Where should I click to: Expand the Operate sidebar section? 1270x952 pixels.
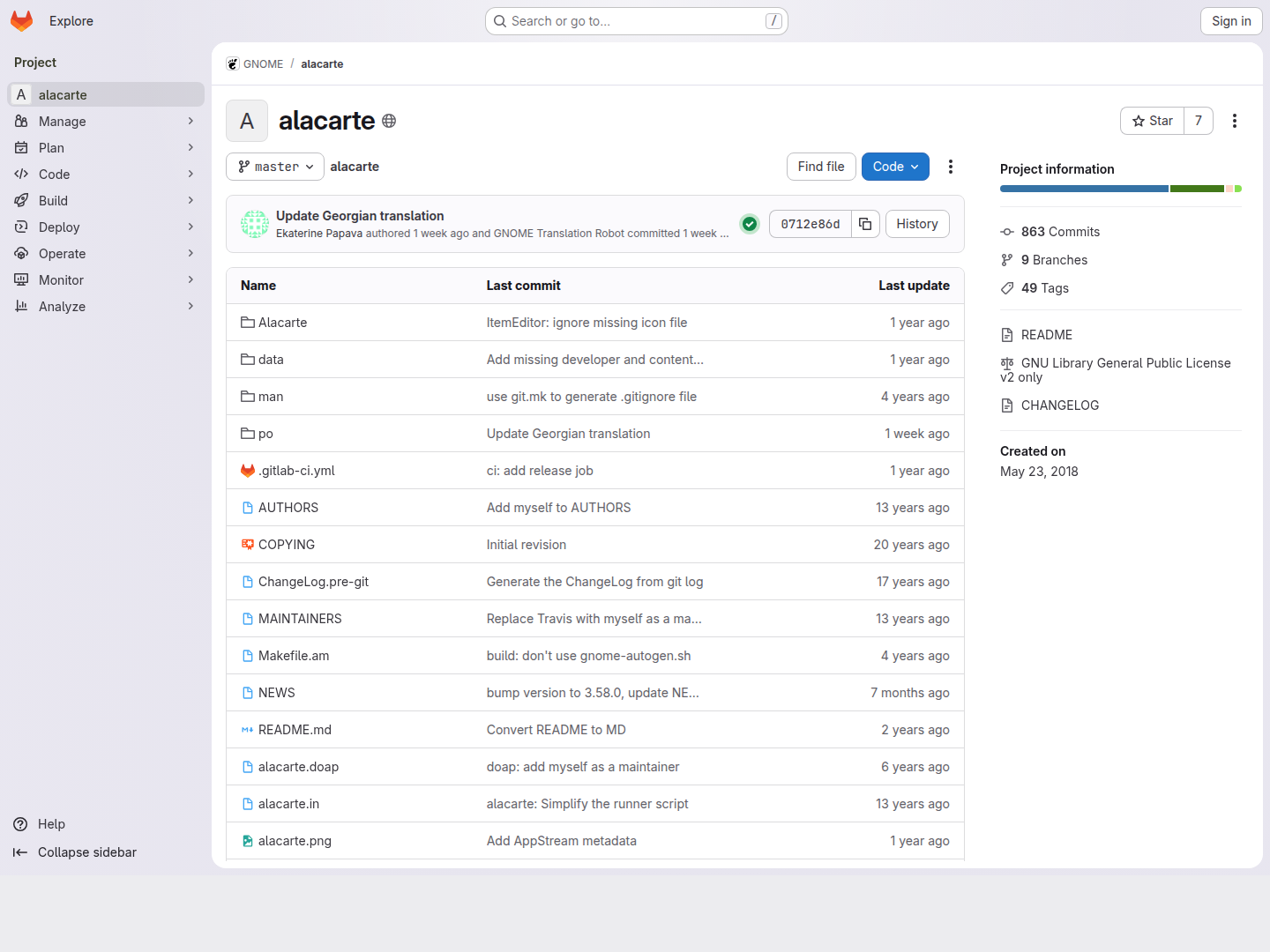pos(106,254)
